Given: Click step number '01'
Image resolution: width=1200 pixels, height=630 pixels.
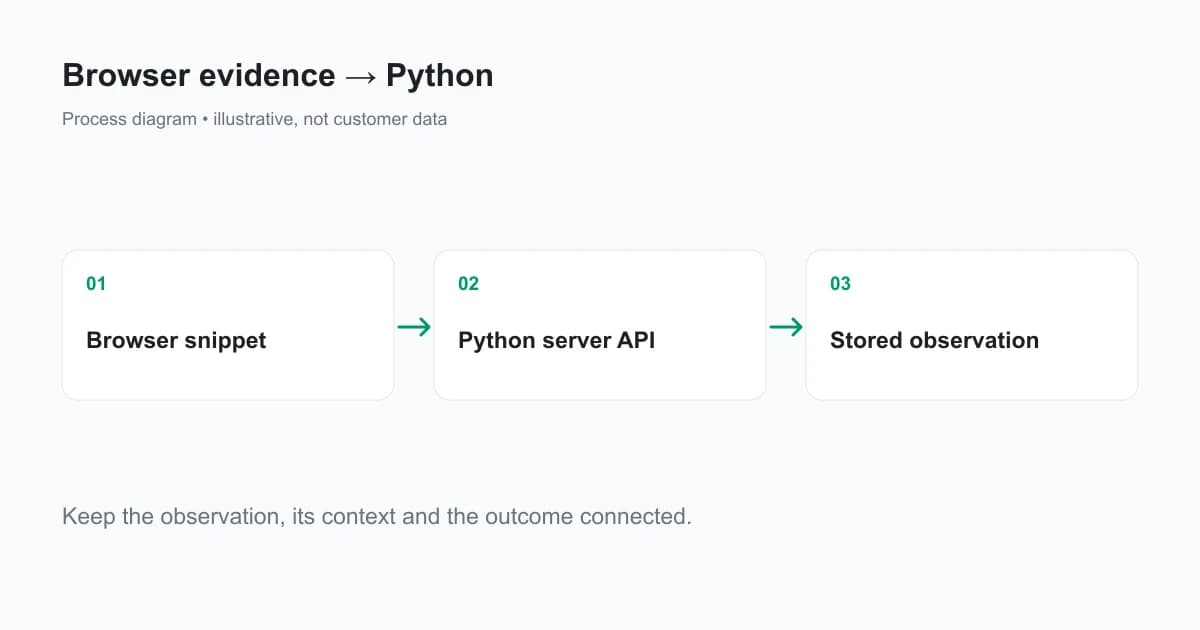Looking at the screenshot, I should pyautogui.click(x=96, y=284).
